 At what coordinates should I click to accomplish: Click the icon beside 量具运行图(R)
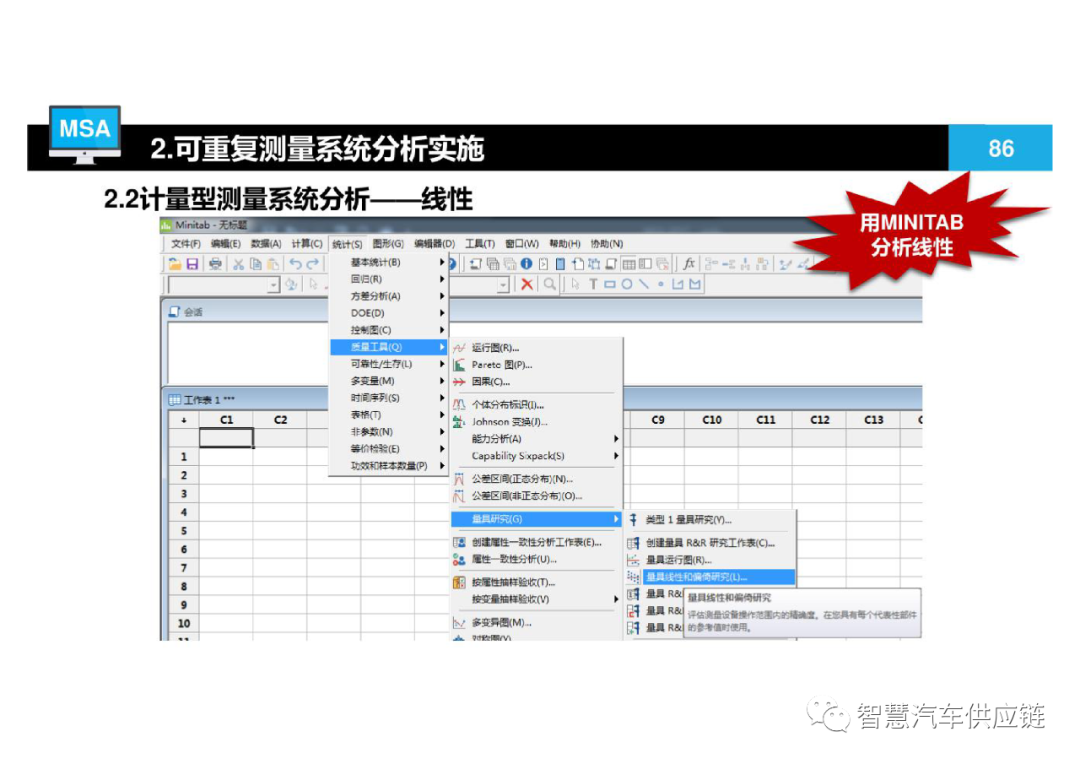click(x=634, y=560)
